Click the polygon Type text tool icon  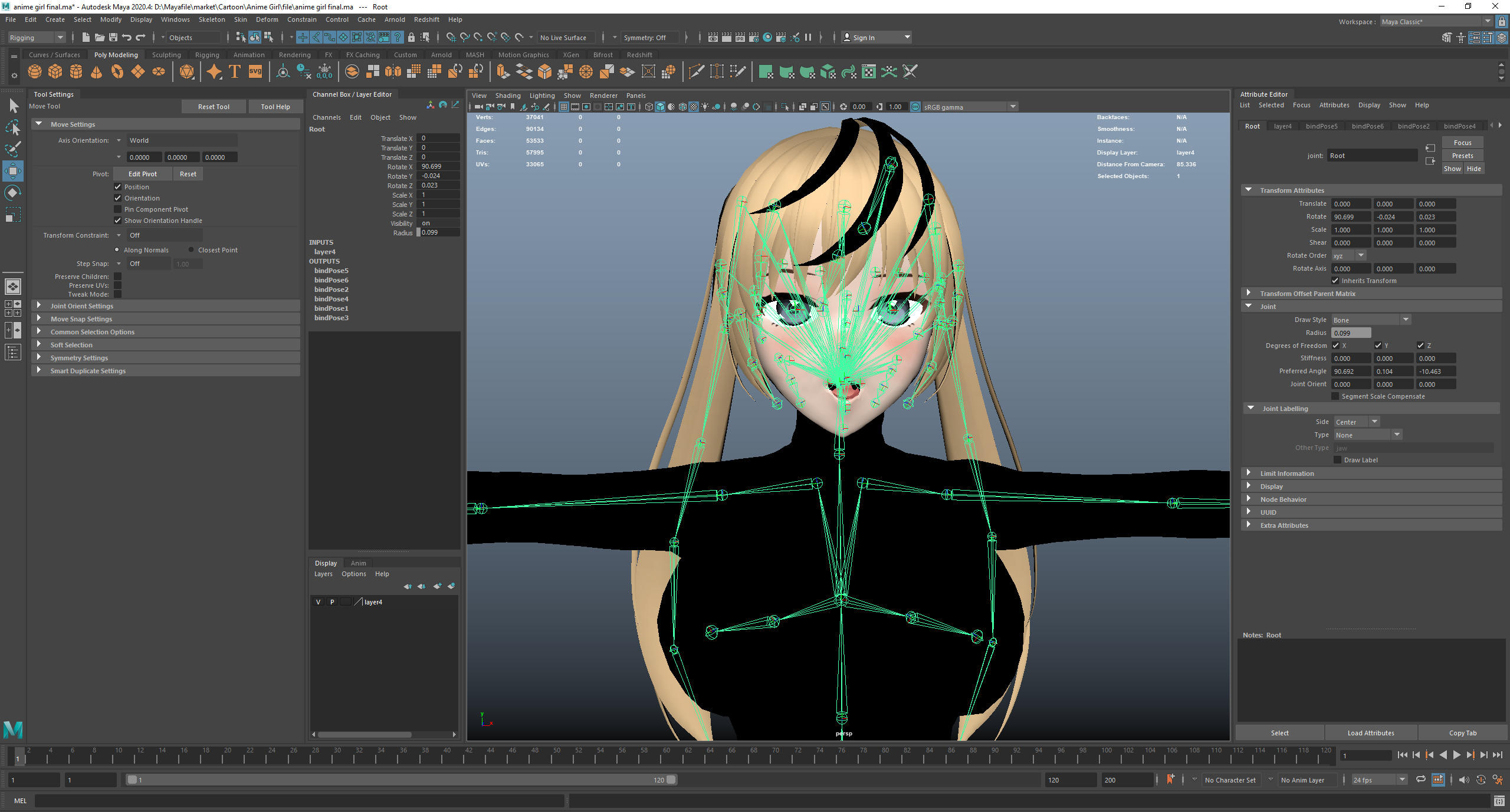[234, 72]
